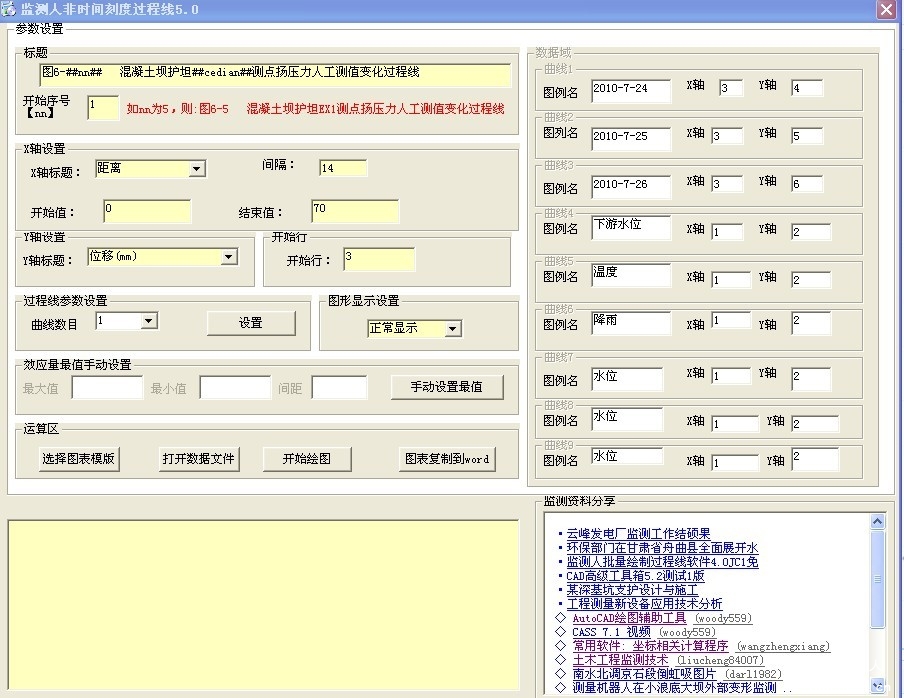This screenshot has height=698, width=904.
Task: Expand the 曲线数目 dropdown
Action: click(149, 321)
